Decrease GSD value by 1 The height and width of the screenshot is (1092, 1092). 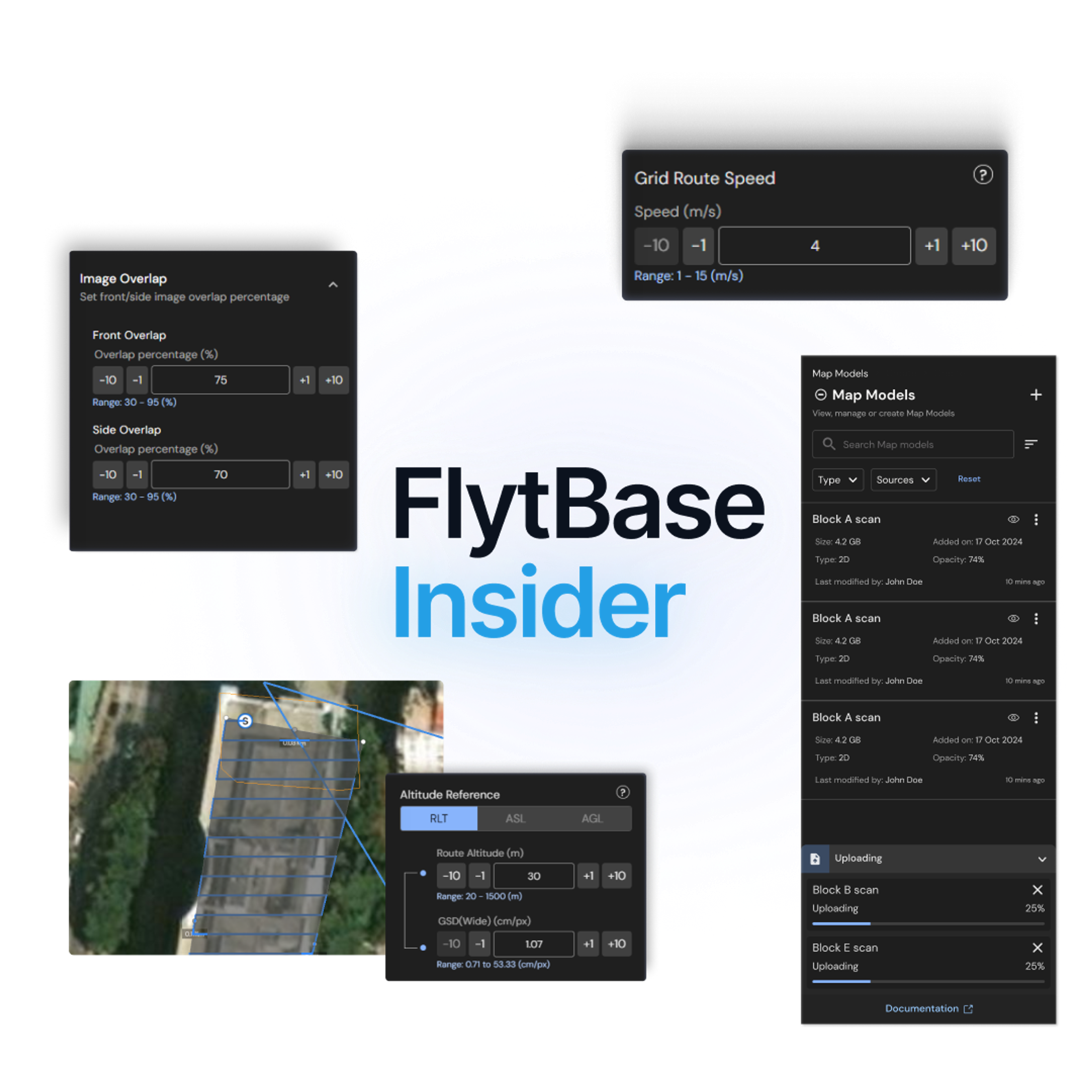[x=479, y=943]
